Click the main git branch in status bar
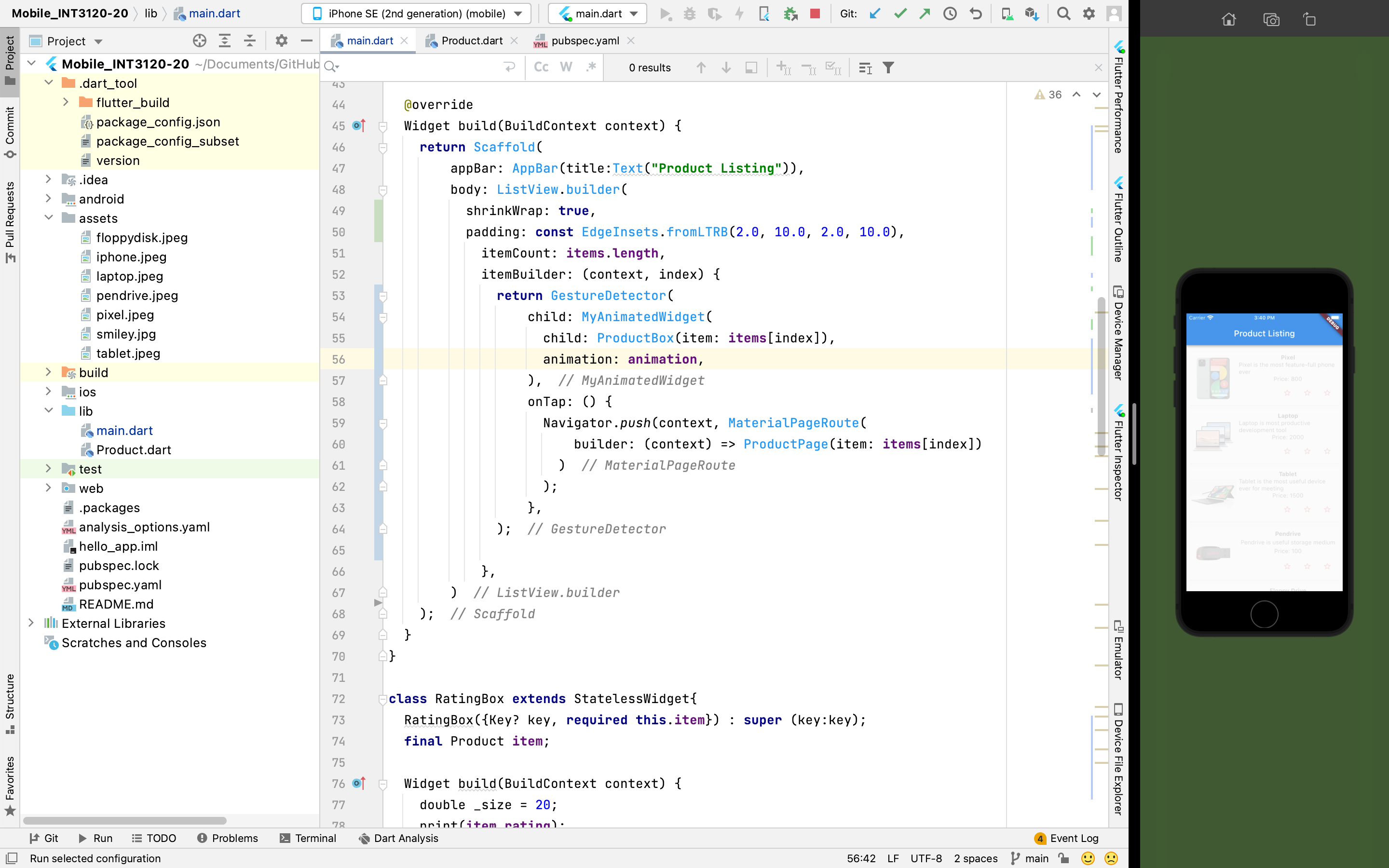This screenshot has height=868, width=1389. (x=1030, y=858)
